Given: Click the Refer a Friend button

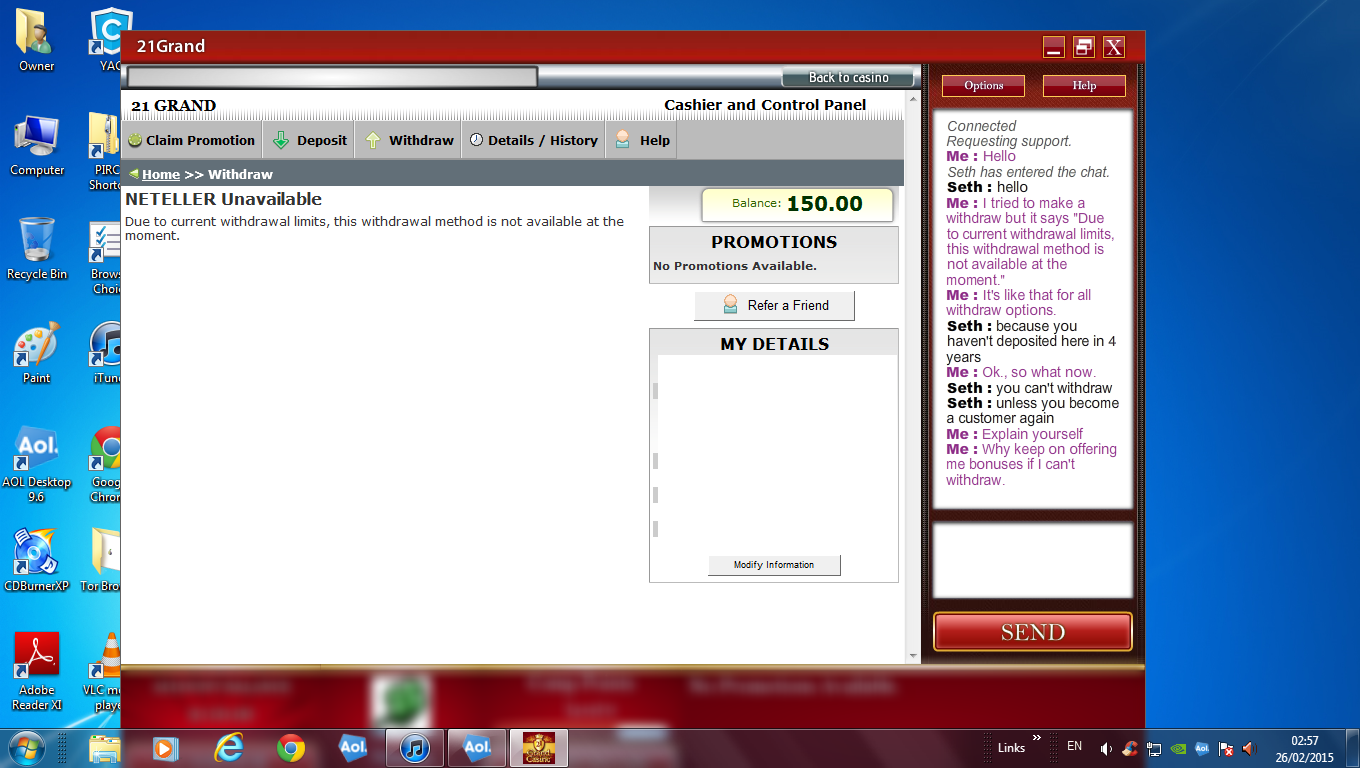Looking at the screenshot, I should click(x=774, y=305).
